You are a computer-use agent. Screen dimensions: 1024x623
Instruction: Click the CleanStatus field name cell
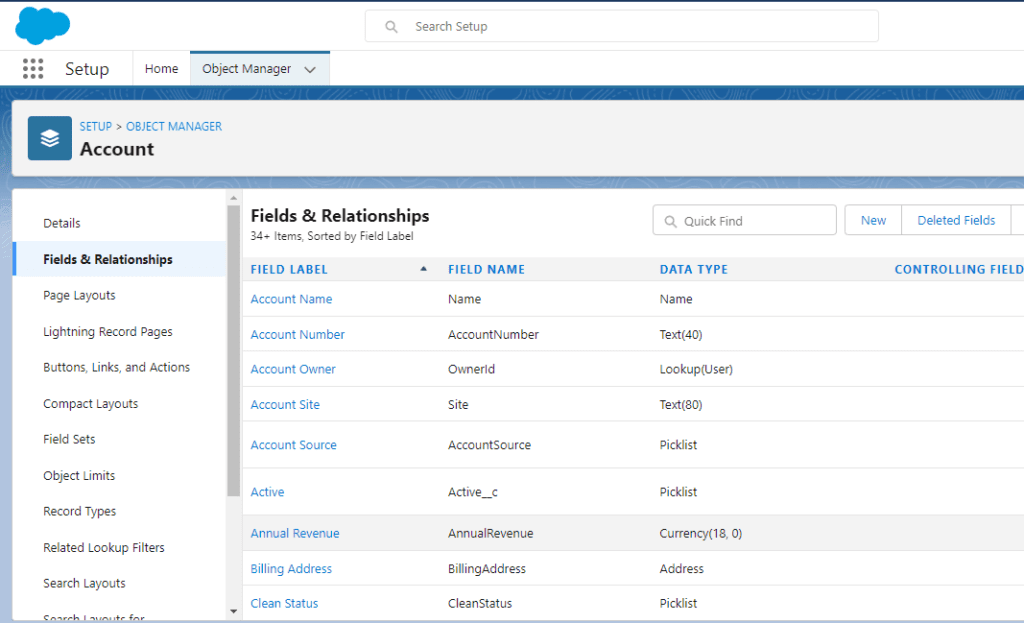click(480, 603)
